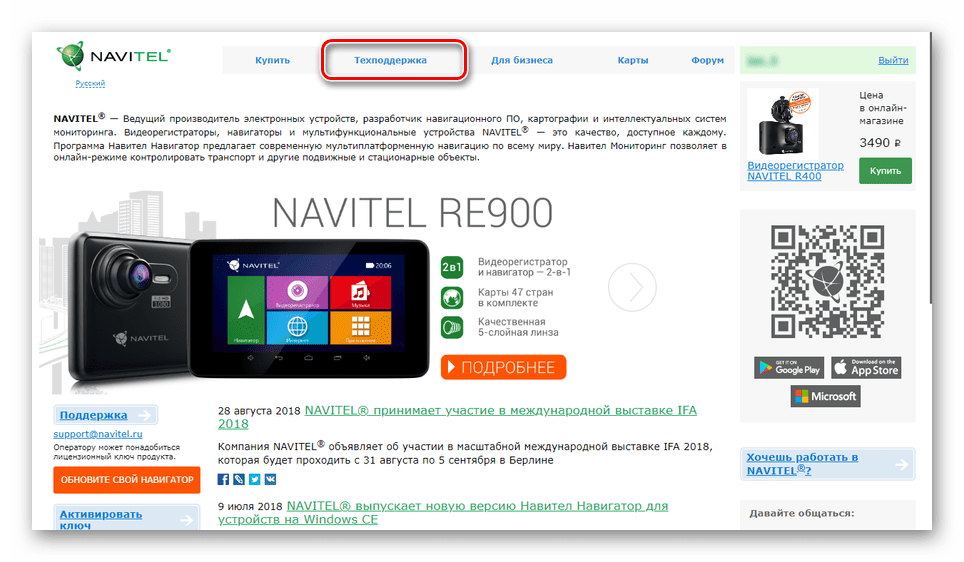
Task: Share news on Facebook icon
Action: pyautogui.click(x=224, y=480)
